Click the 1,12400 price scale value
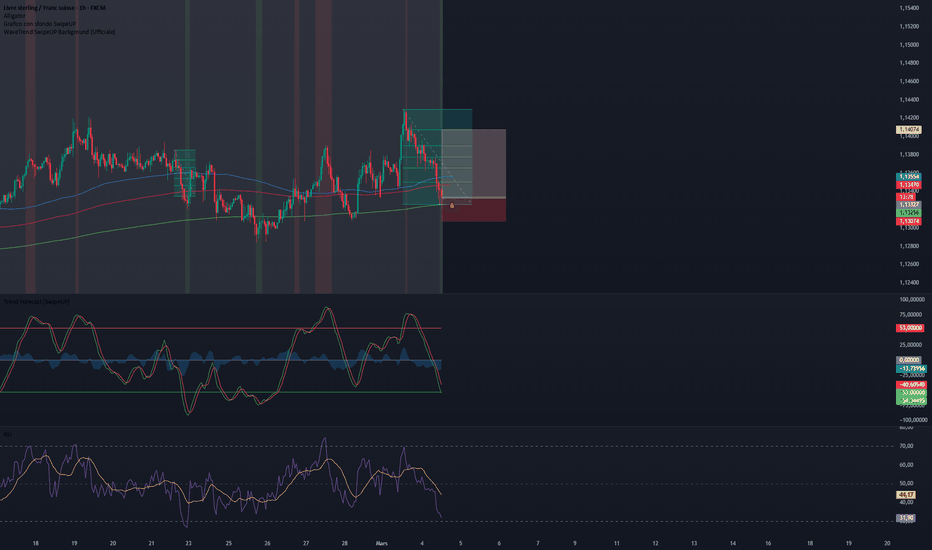Screen dimensions: 932x550 (909, 282)
